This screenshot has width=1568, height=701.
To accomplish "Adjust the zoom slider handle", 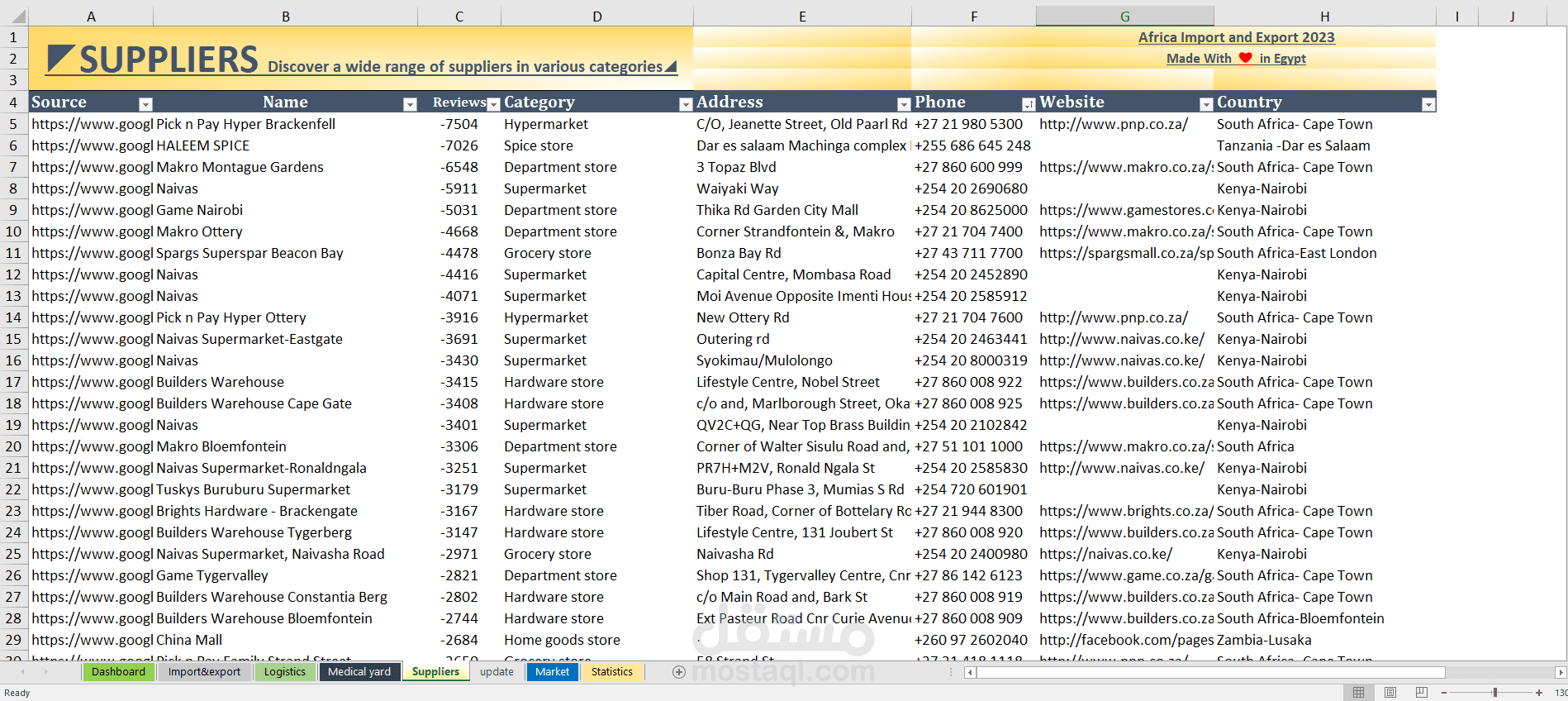I will [1494, 693].
